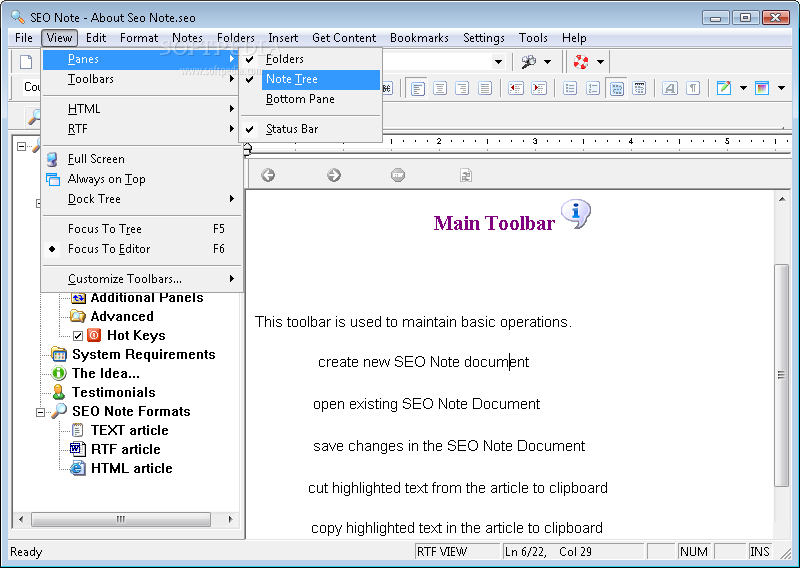Expand the HTML submenu
This screenshot has width=800, height=568.
click(x=142, y=109)
